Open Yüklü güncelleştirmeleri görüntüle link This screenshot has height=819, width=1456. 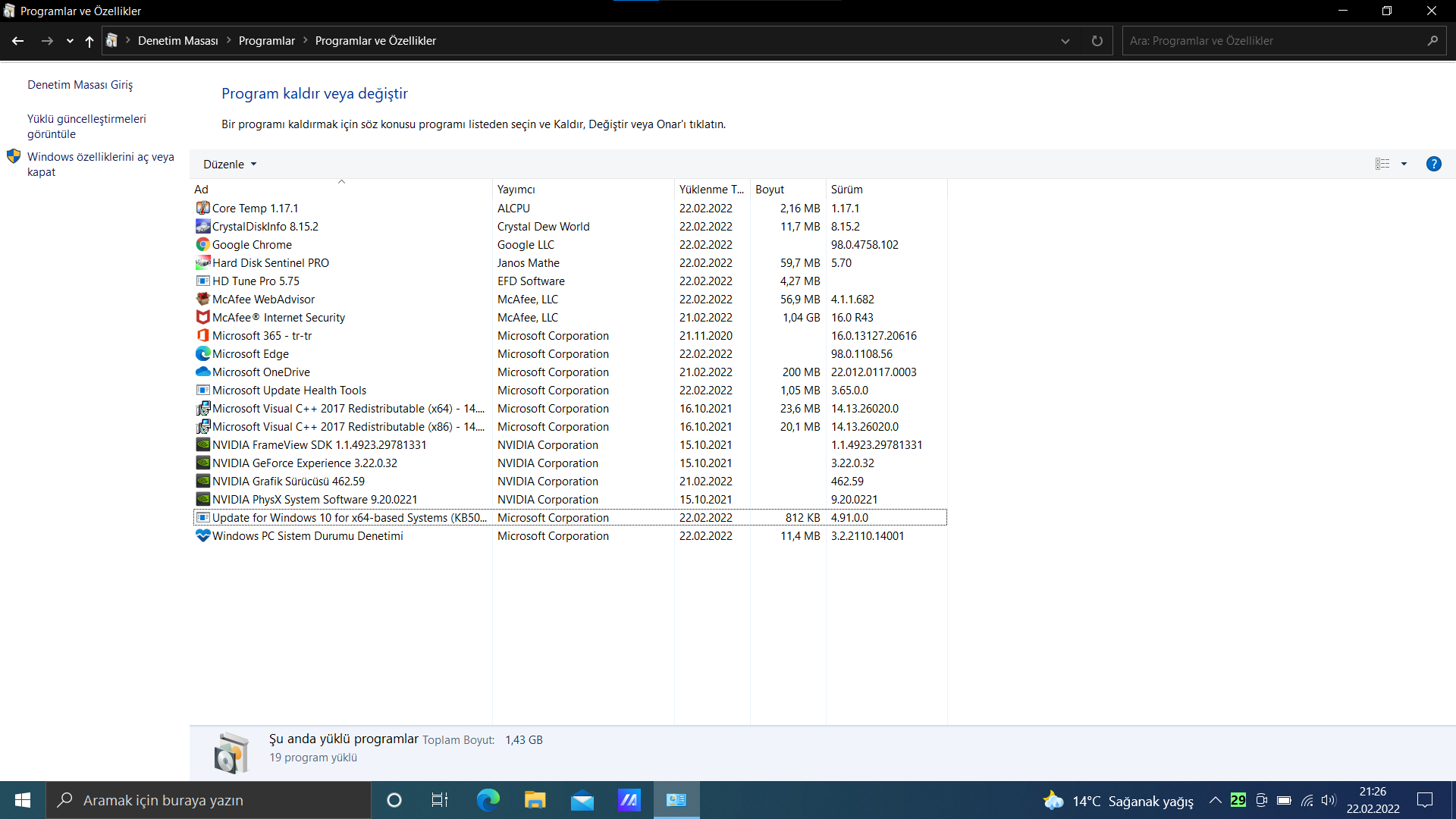[x=86, y=127]
